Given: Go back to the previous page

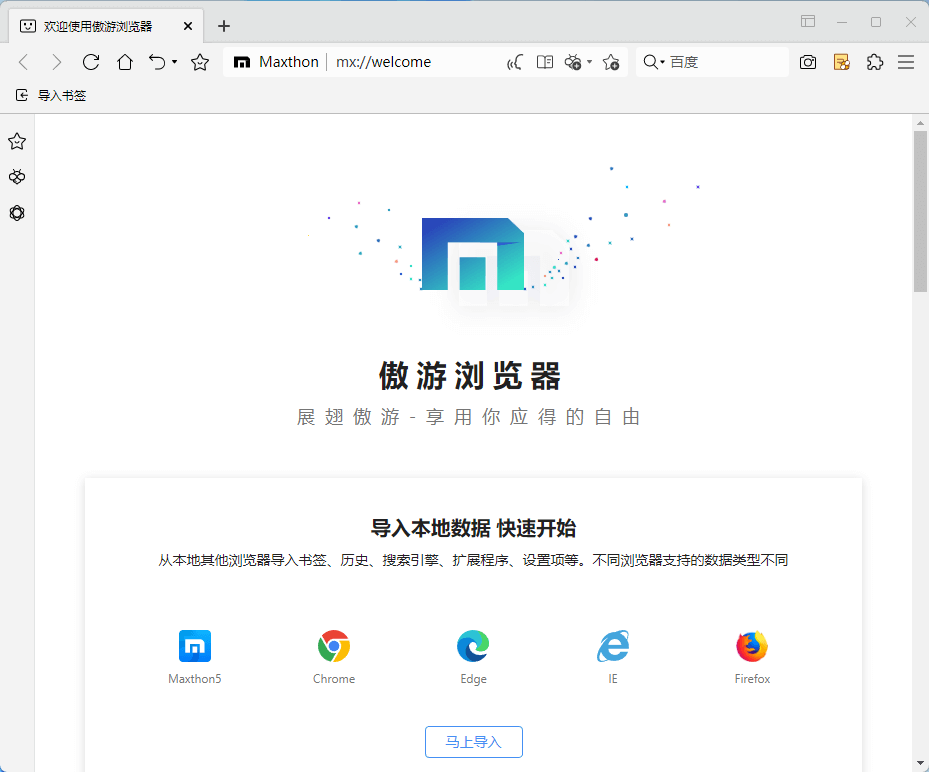Looking at the screenshot, I should 24,62.
